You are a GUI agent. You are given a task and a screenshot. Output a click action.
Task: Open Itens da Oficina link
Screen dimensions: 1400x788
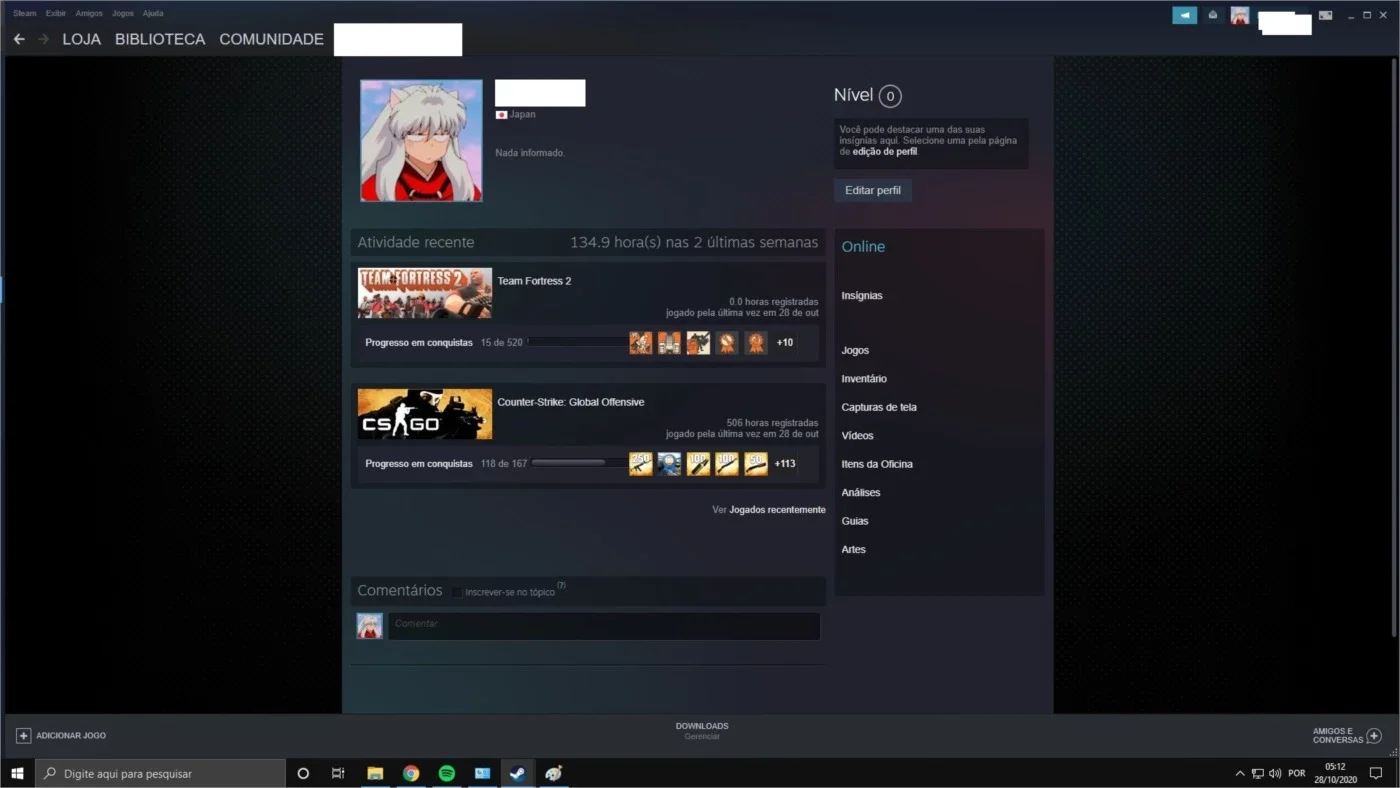point(877,464)
